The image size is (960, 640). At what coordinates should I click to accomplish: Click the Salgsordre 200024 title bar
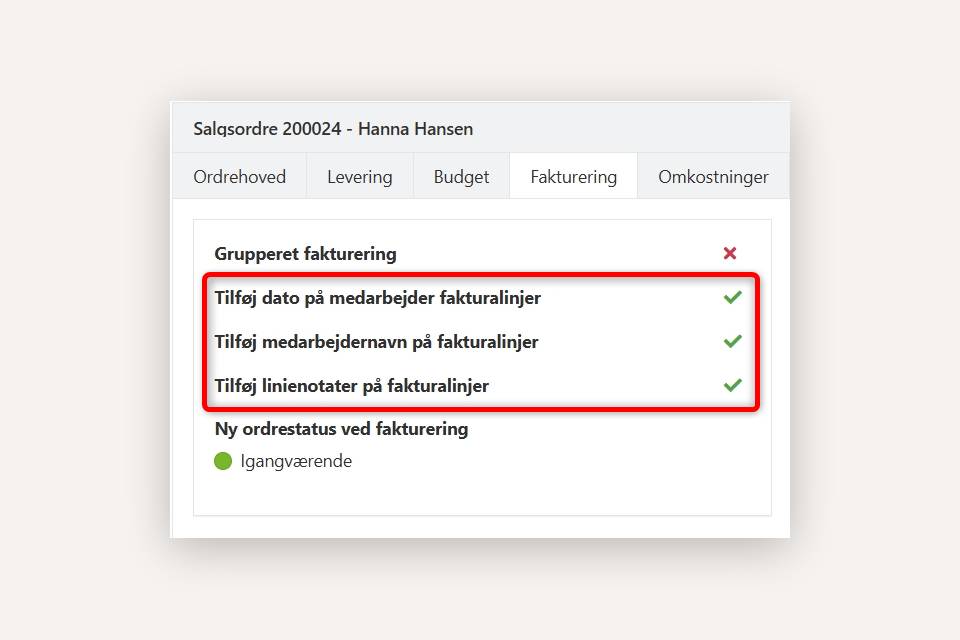point(333,128)
